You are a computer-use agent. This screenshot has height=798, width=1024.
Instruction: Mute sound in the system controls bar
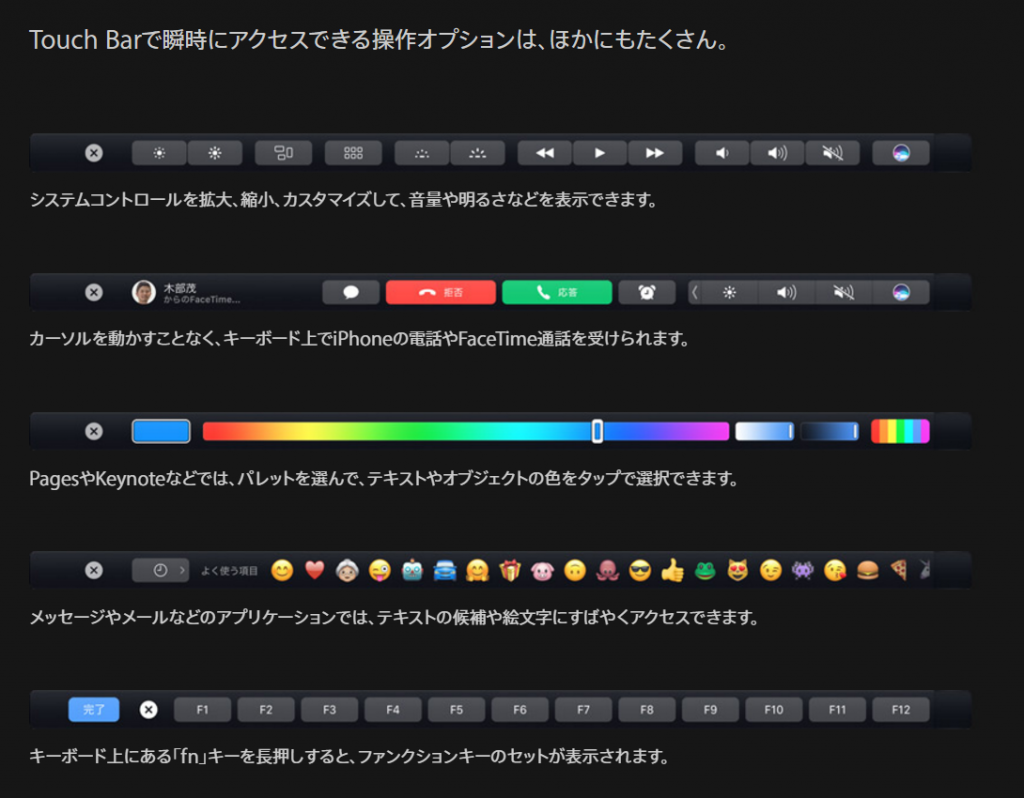(x=833, y=153)
